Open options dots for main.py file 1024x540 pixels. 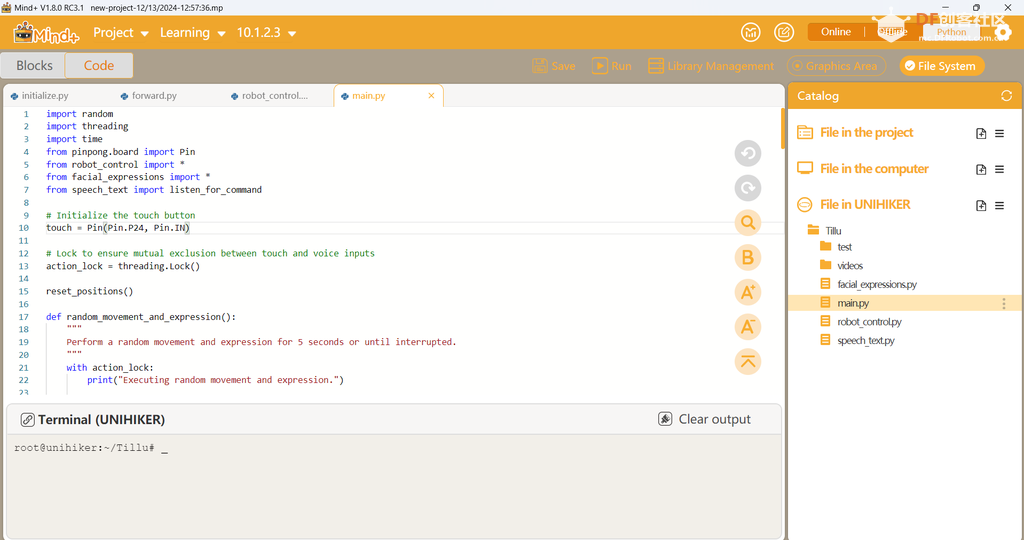pos(1004,303)
